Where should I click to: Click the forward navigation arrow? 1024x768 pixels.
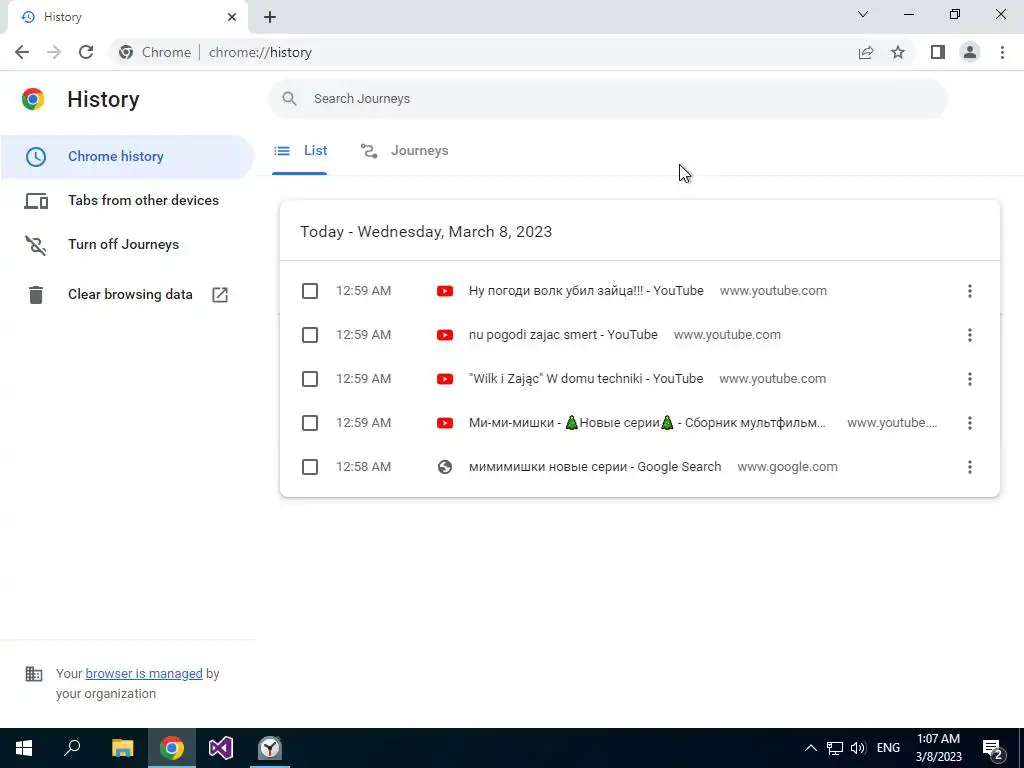point(54,52)
